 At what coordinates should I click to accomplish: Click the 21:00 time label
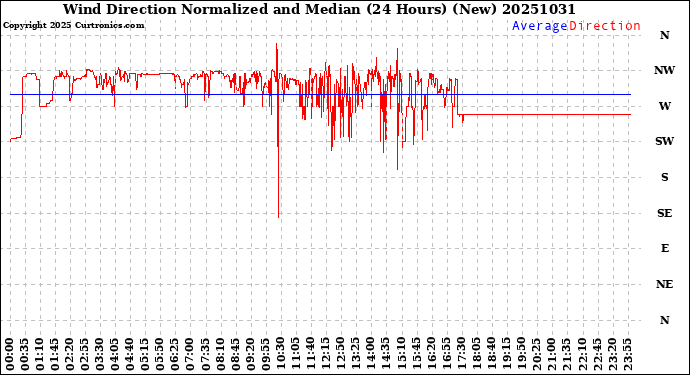click(551, 354)
